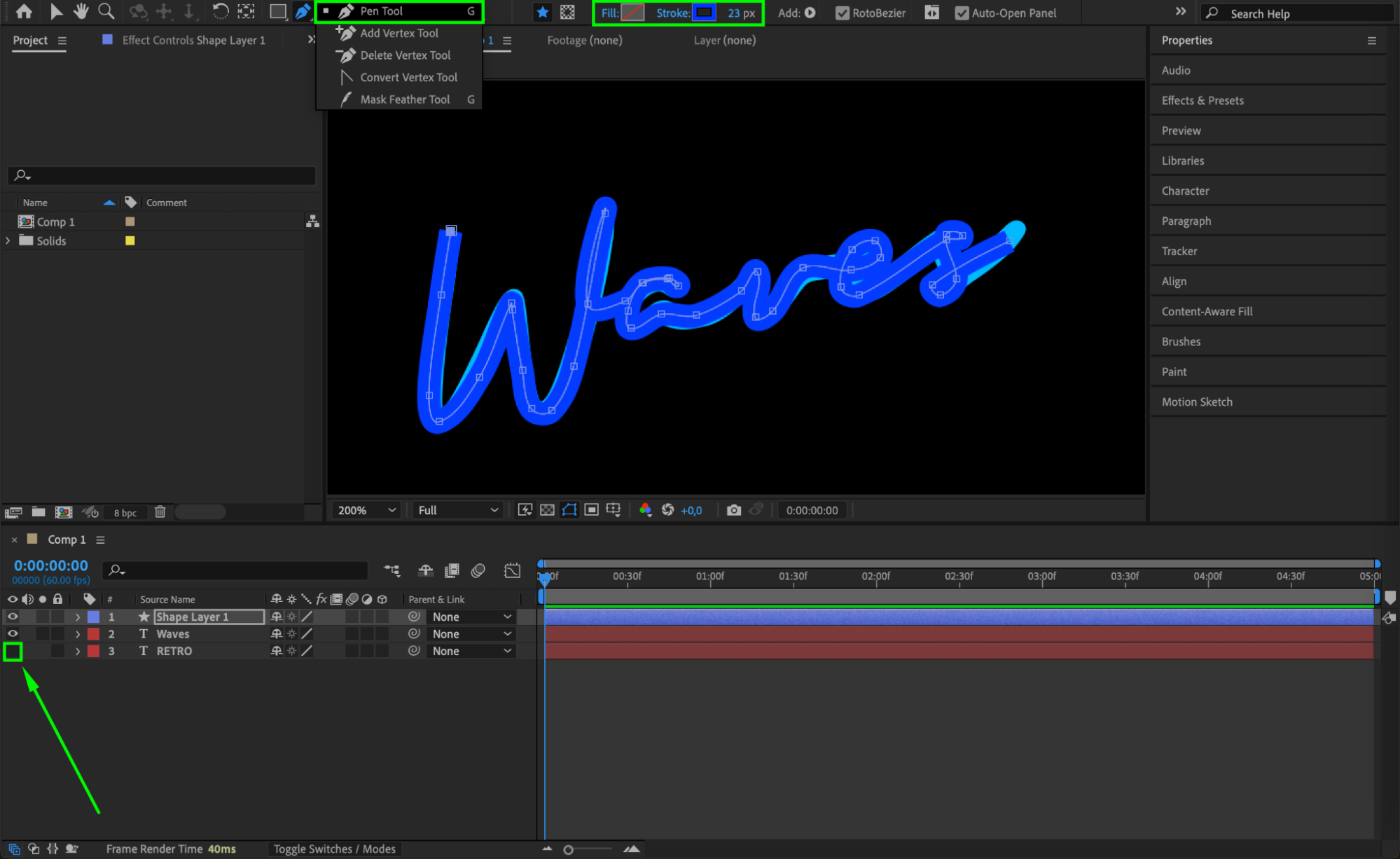The height and width of the screenshot is (859, 1400).
Task: Click the blue Stroke color swatch
Action: click(x=704, y=13)
